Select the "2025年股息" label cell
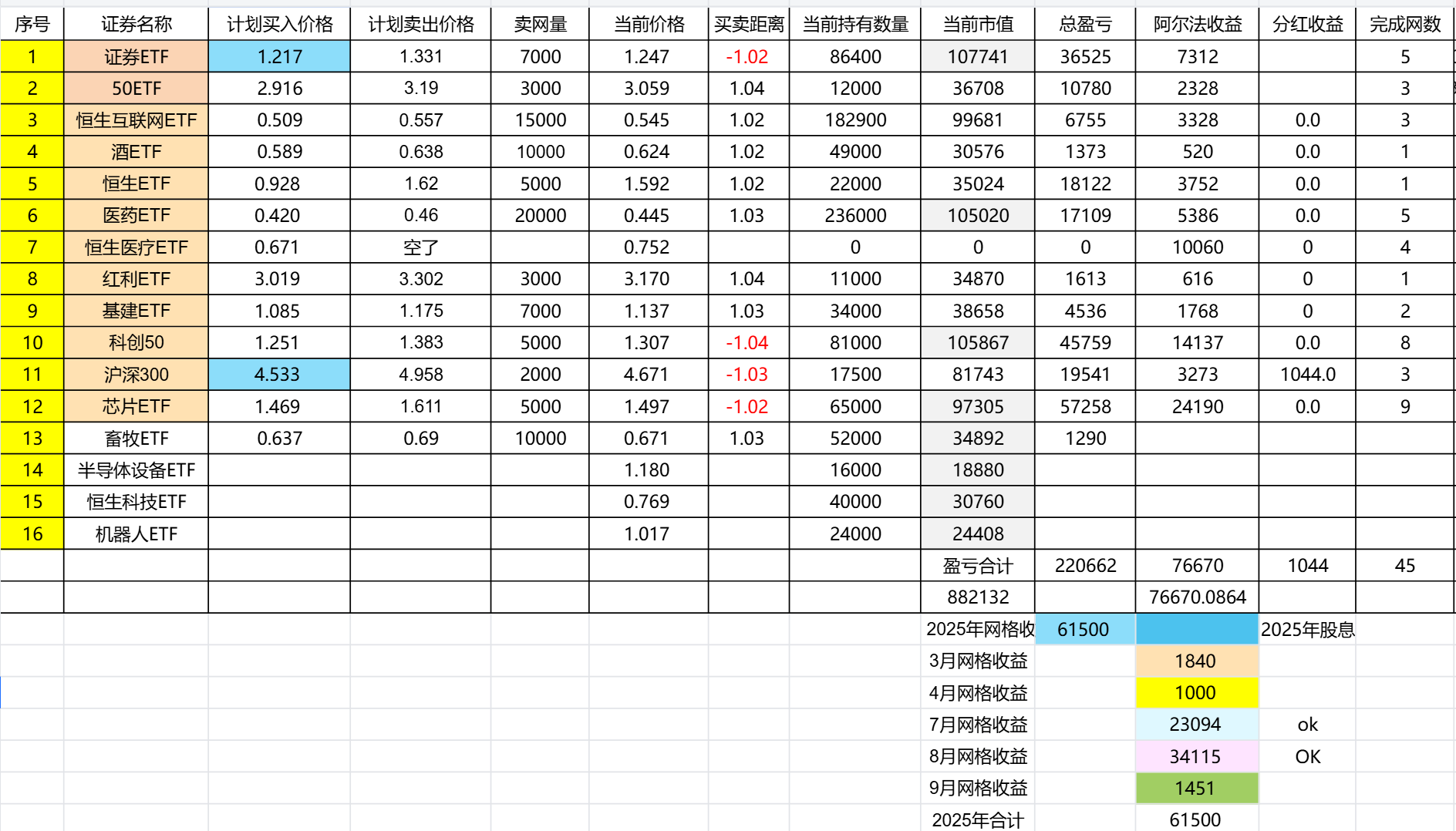This screenshot has height=831, width=1456. (1307, 629)
